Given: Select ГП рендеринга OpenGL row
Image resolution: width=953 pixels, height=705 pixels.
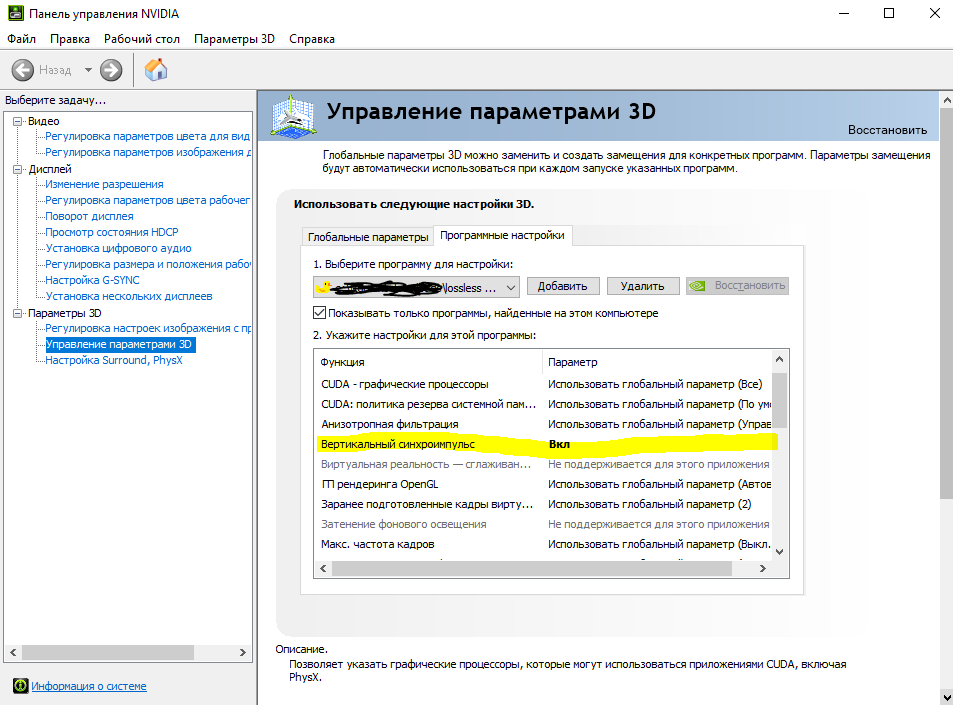Looking at the screenshot, I should [x=545, y=484].
